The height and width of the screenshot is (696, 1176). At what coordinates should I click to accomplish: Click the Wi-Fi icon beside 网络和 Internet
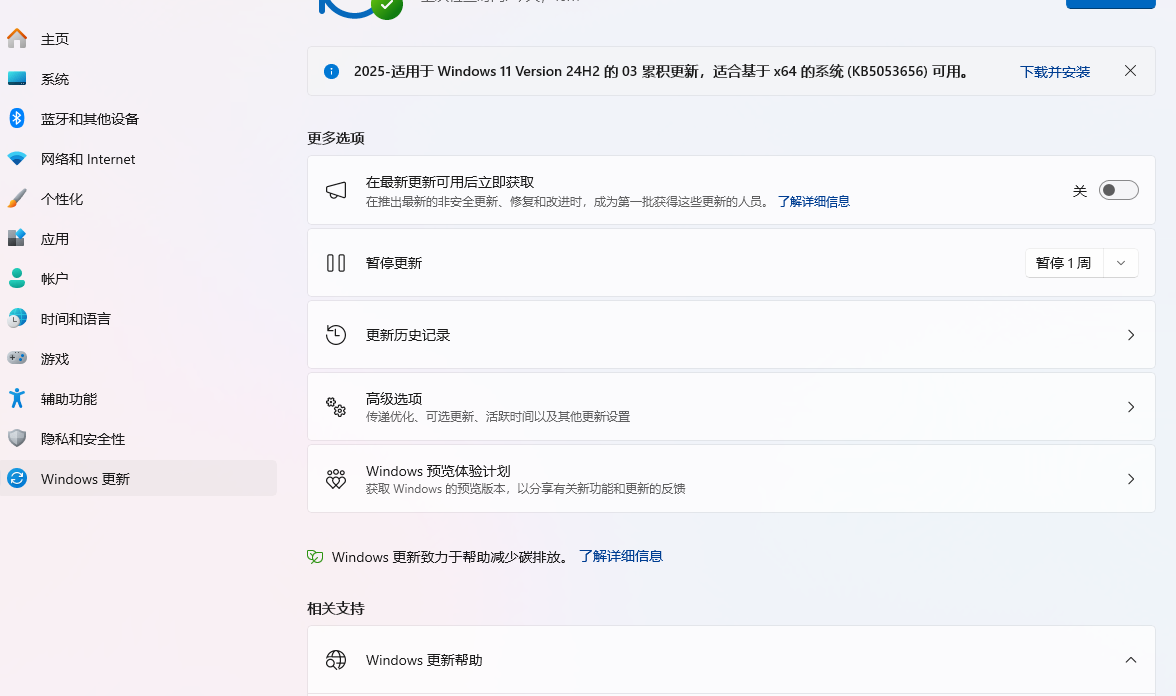click(16, 158)
